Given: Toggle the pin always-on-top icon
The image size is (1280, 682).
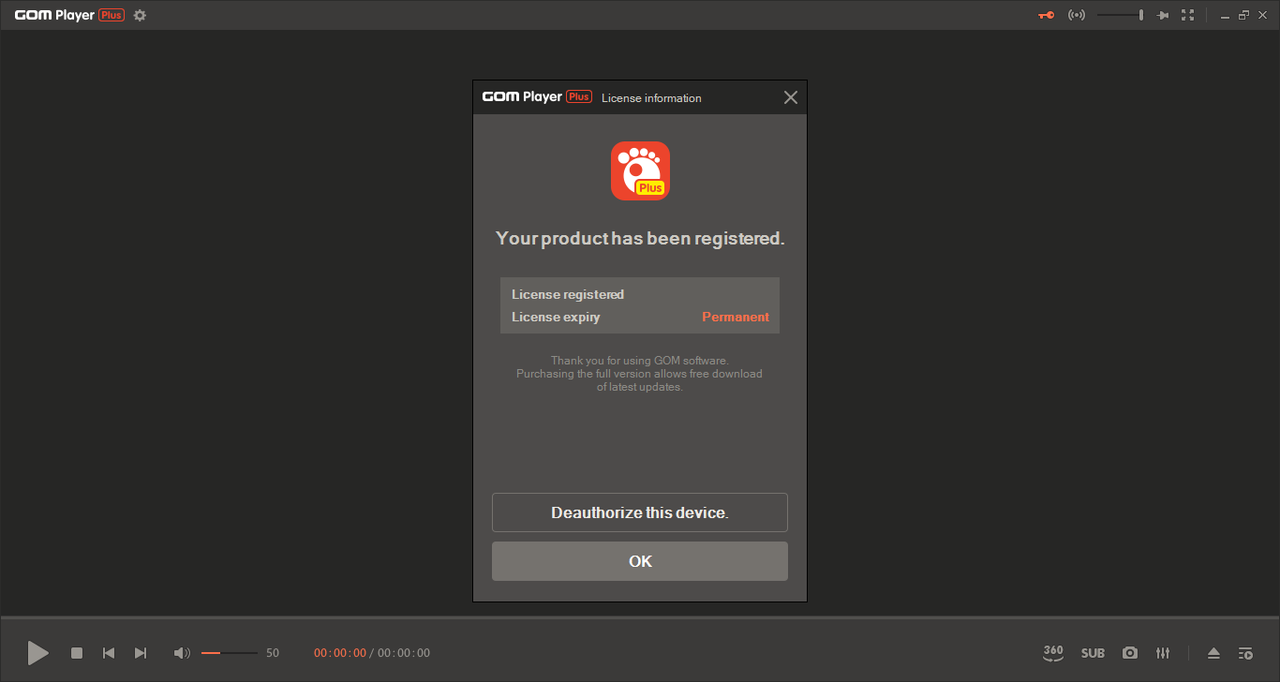Looking at the screenshot, I should 1162,15.
